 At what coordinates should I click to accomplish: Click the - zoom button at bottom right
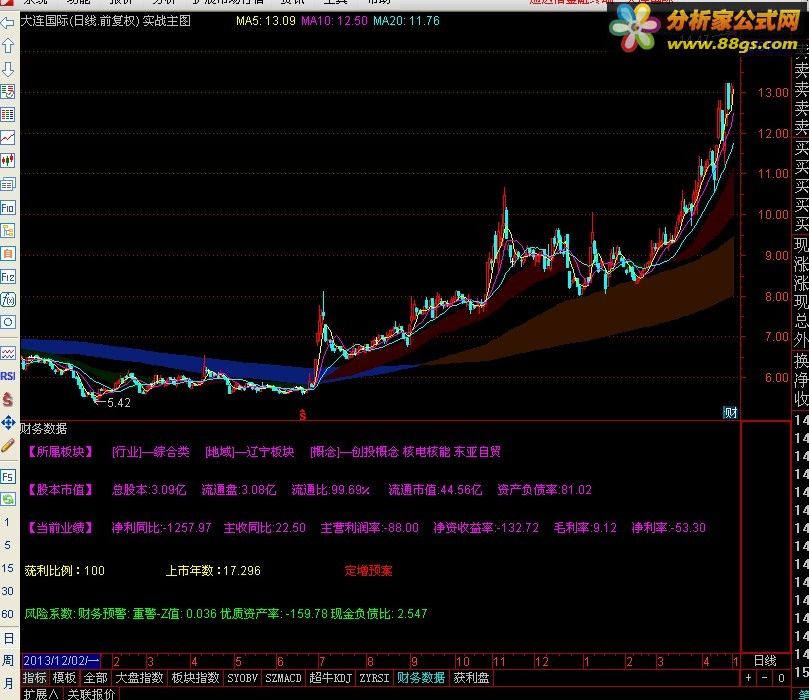click(765, 677)
